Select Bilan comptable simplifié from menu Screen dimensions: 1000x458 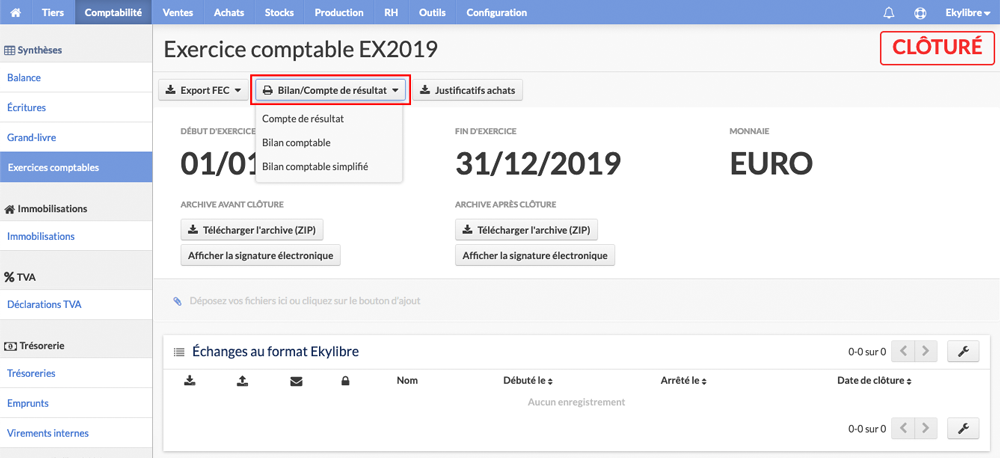point(315,166)
